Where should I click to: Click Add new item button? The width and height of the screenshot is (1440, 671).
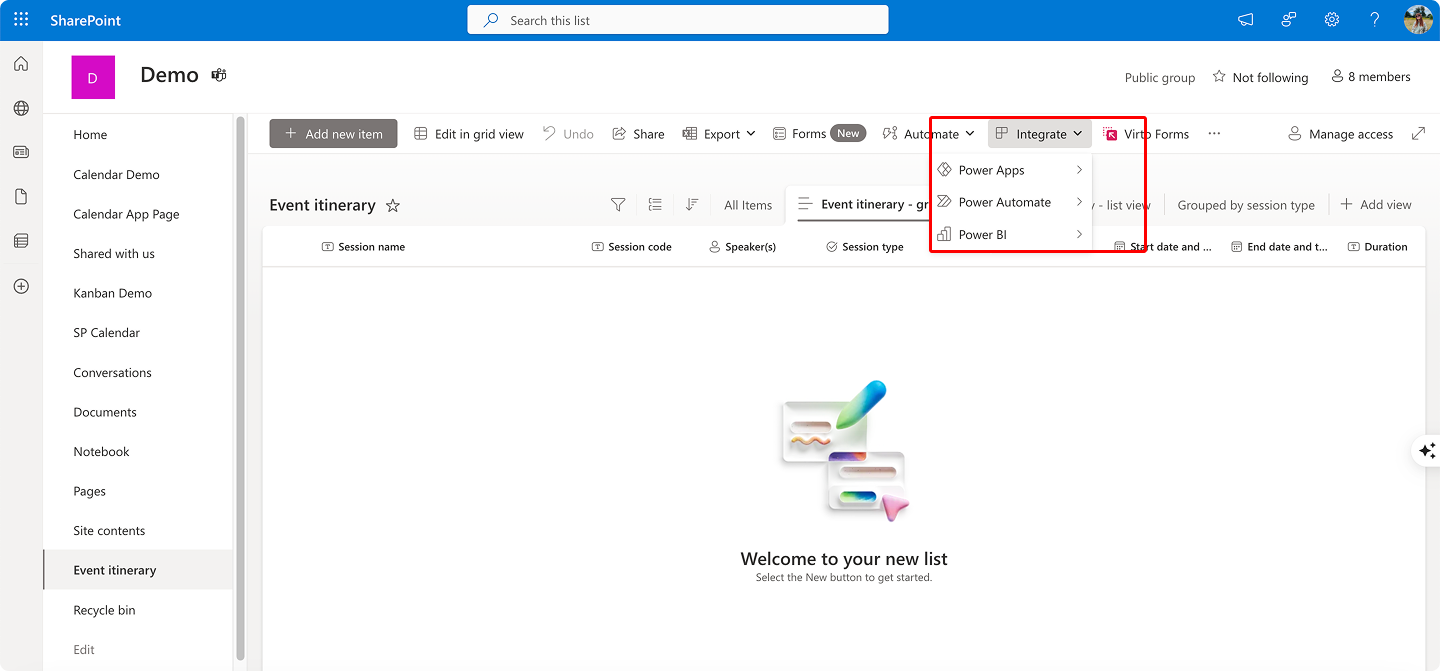coord(333,134)
